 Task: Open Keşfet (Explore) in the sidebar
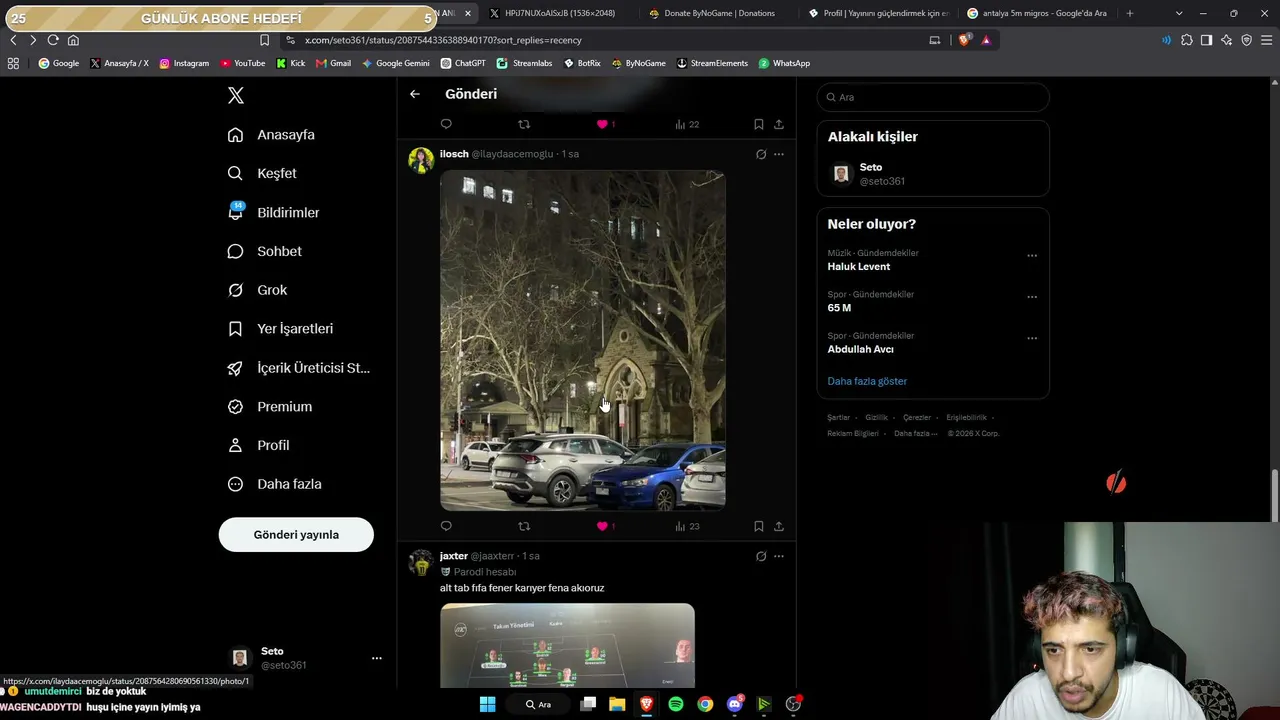coord(262,173)
